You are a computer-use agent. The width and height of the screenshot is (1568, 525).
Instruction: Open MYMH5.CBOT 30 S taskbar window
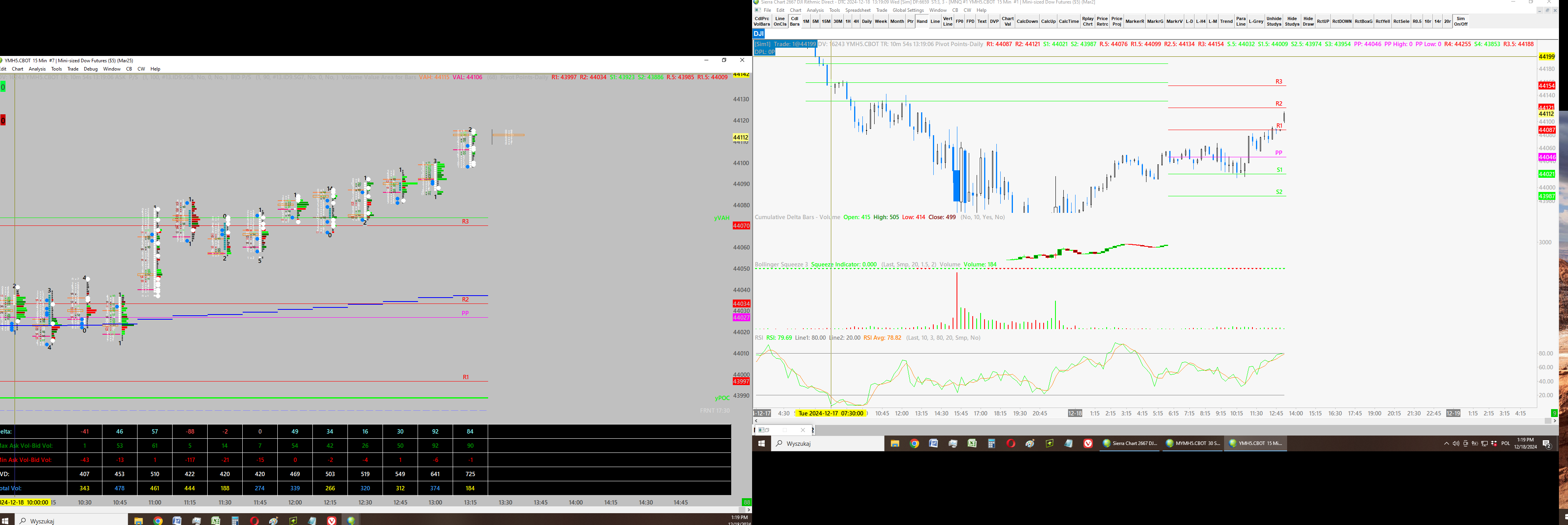point(1193,443)
